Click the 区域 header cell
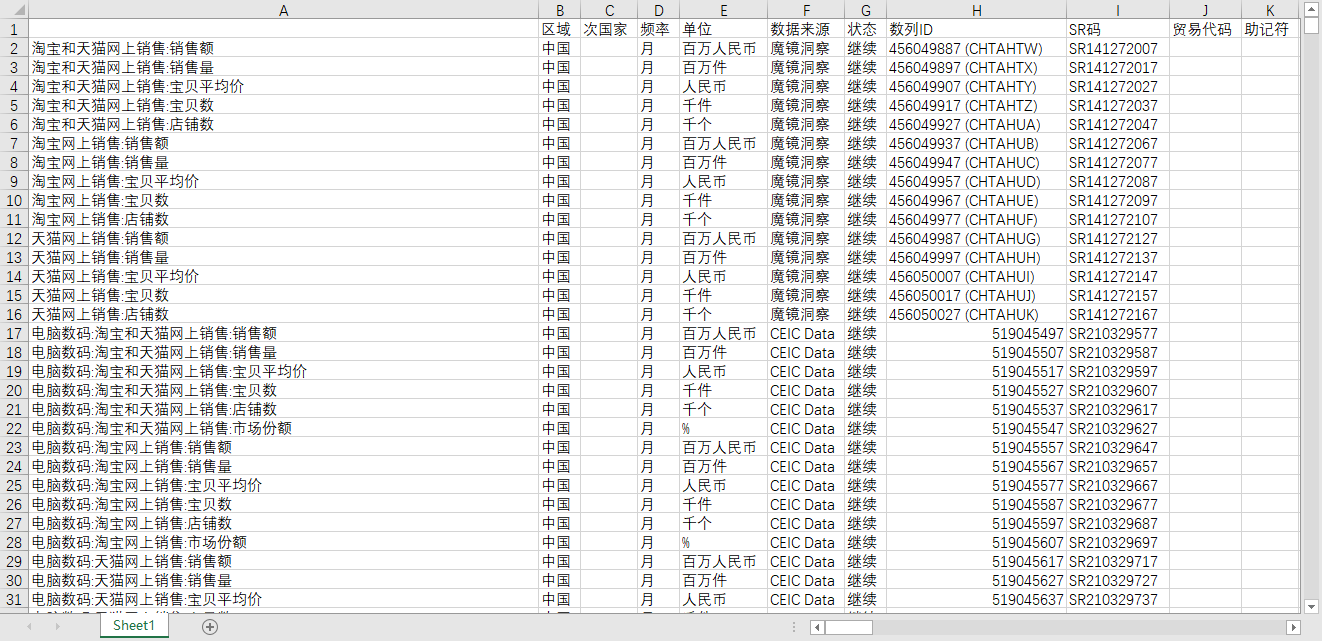 coord(559,29)
